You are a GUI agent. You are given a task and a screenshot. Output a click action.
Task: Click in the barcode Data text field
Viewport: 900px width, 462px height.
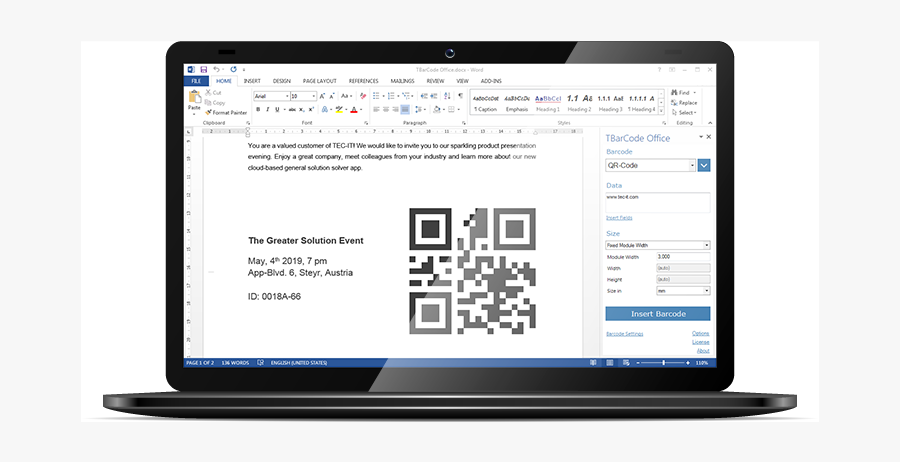(658, 202)
